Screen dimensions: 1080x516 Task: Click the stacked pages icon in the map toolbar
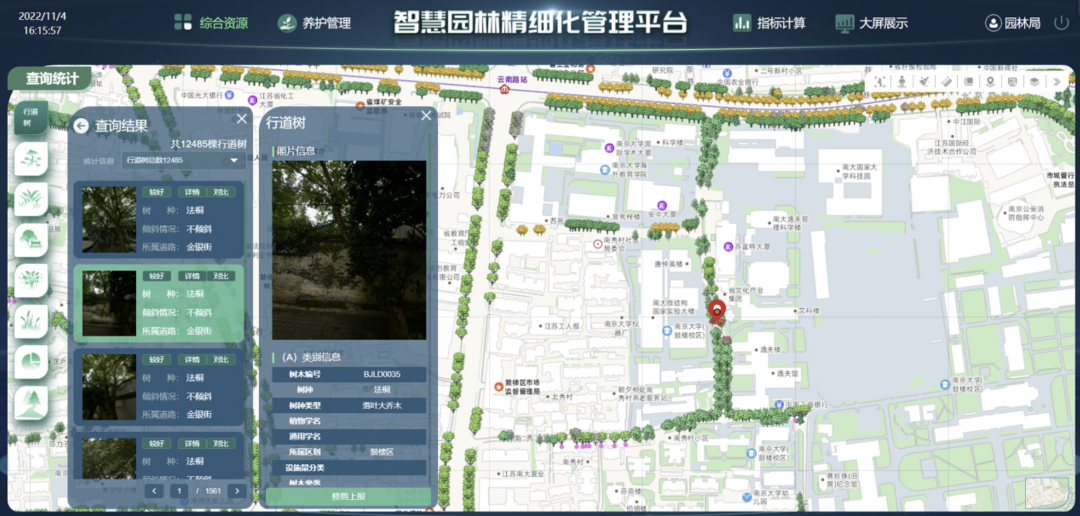[x=968, y=81]
